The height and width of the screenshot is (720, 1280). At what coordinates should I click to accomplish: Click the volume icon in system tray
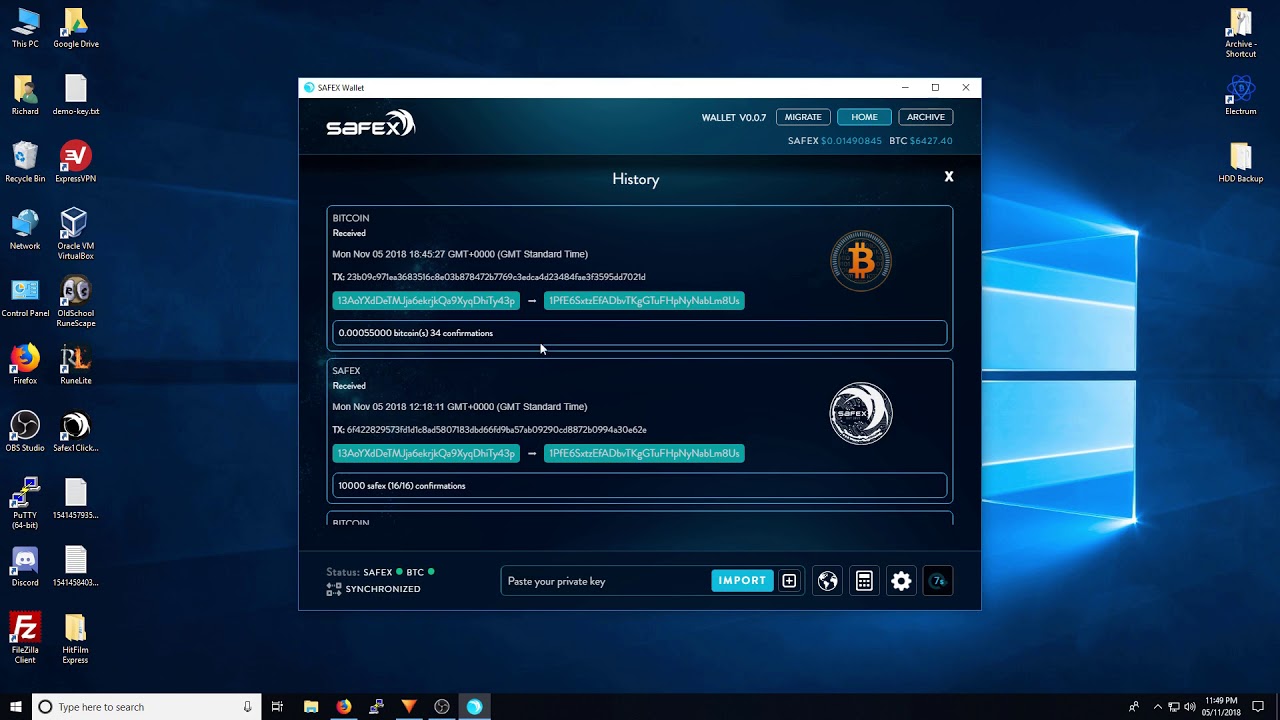(x=1190, y=707)
